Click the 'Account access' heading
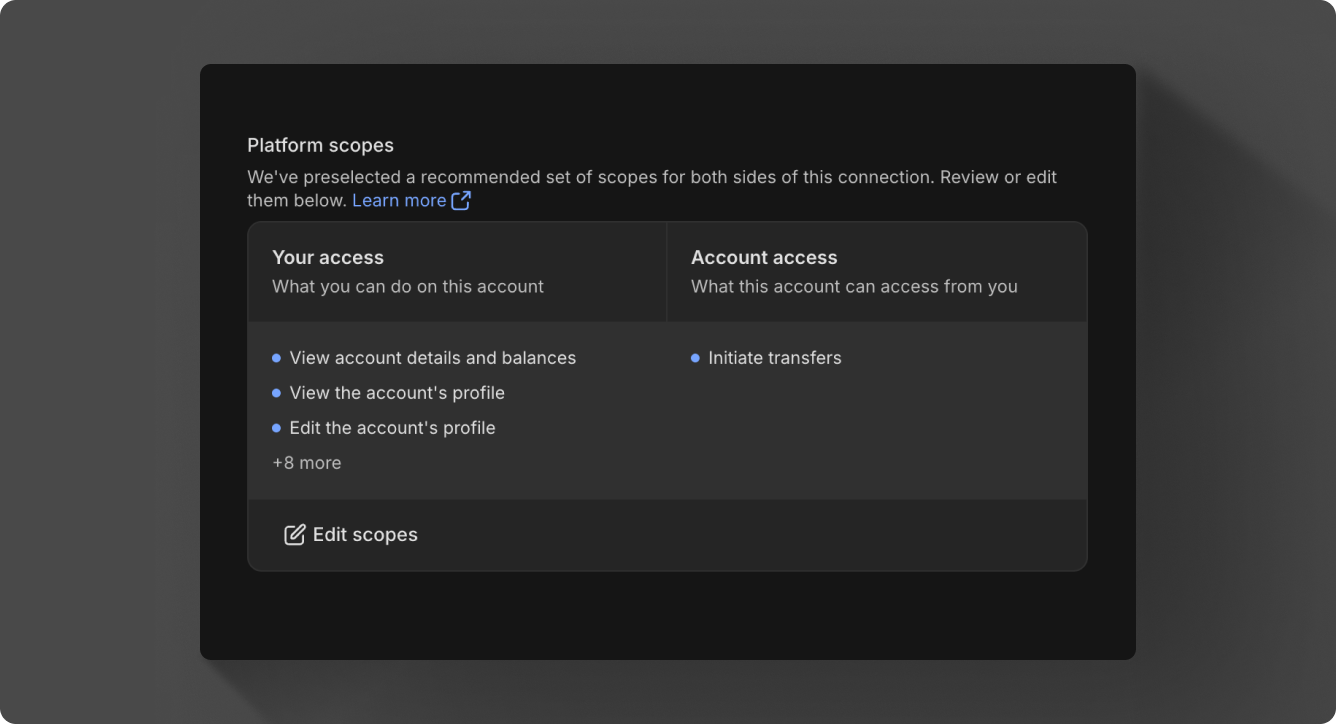 pyautogui.click(x=764, y=258)
